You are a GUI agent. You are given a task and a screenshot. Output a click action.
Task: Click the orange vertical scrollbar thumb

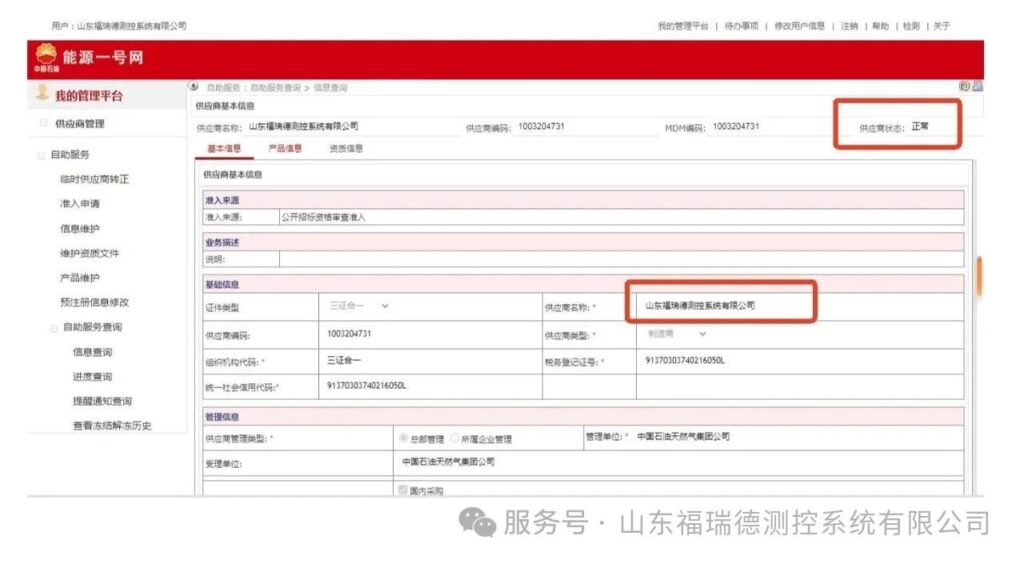pos(979,277)
